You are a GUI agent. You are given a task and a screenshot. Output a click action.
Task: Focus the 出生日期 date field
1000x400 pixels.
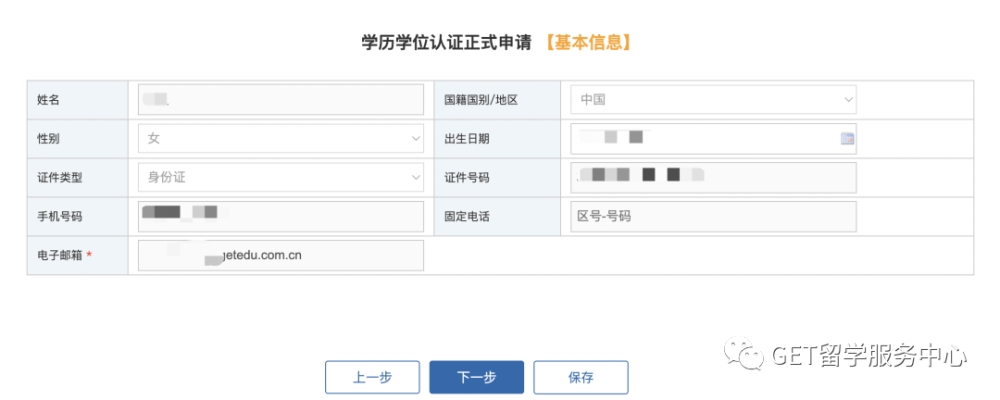tap(714, 138)
